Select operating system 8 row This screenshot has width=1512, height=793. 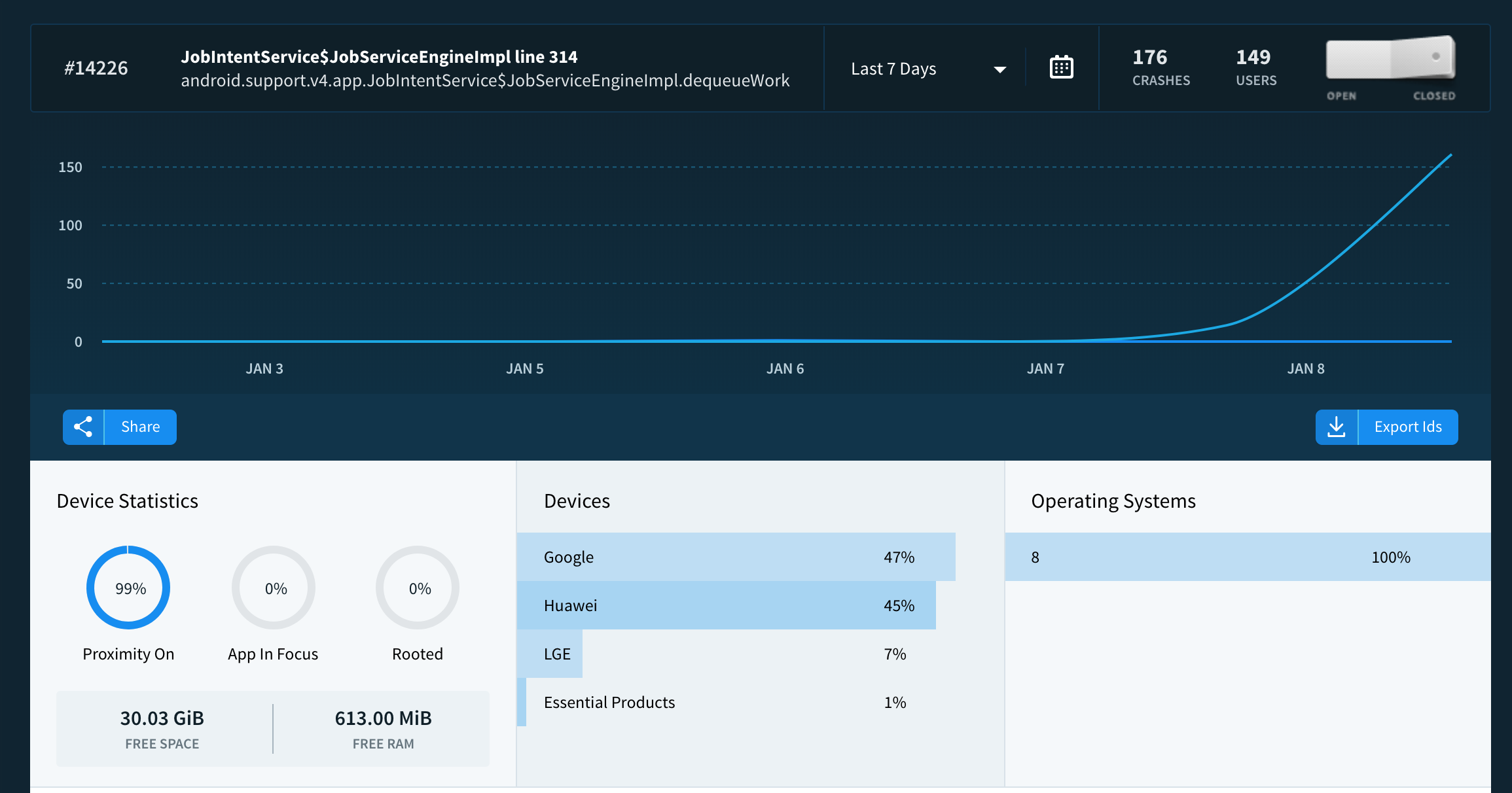1247,557
